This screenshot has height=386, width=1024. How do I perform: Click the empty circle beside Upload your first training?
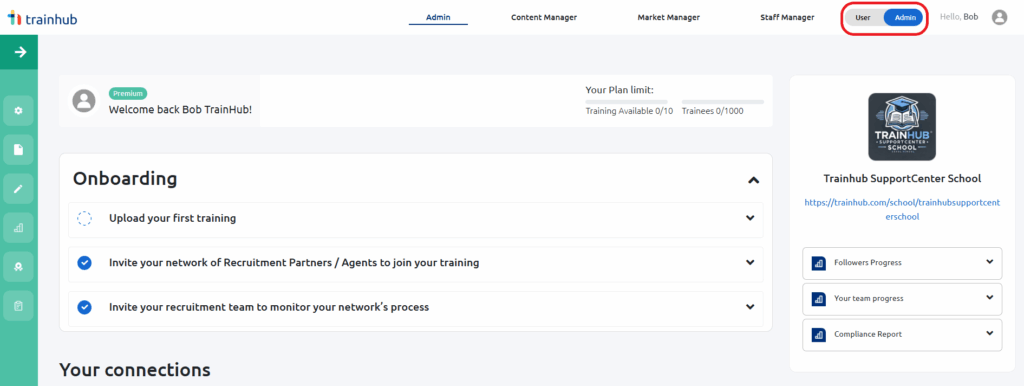[84, 218]
